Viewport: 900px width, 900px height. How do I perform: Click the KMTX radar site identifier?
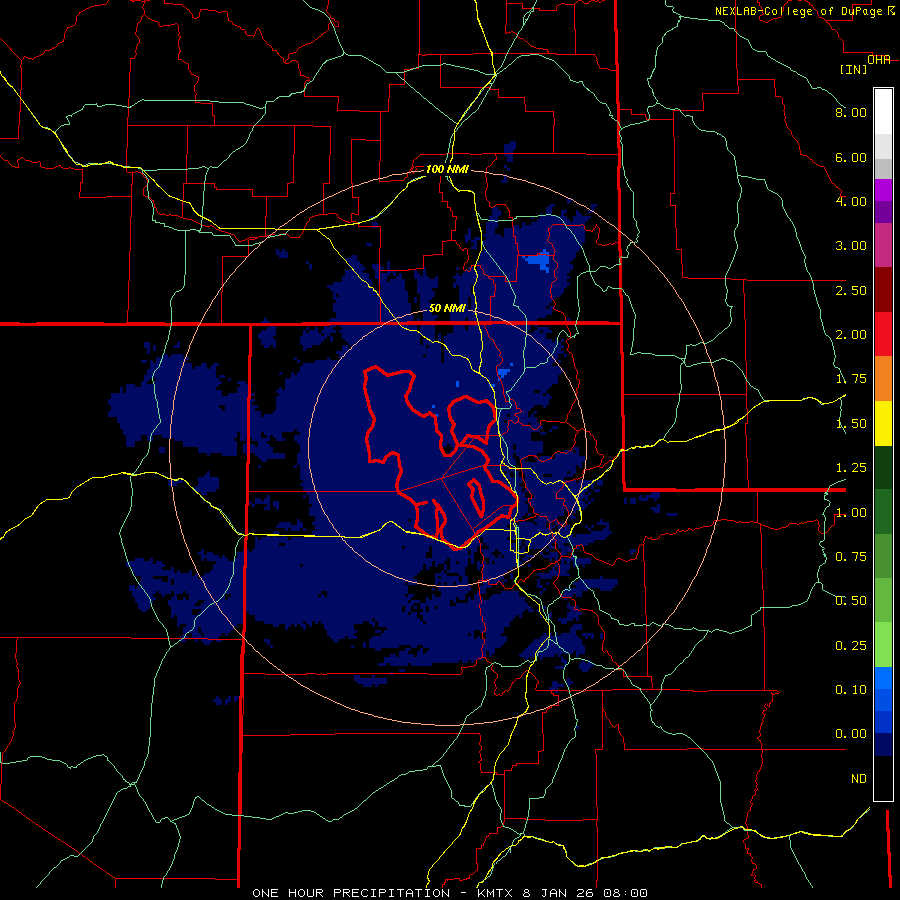(x=495, y=893)
